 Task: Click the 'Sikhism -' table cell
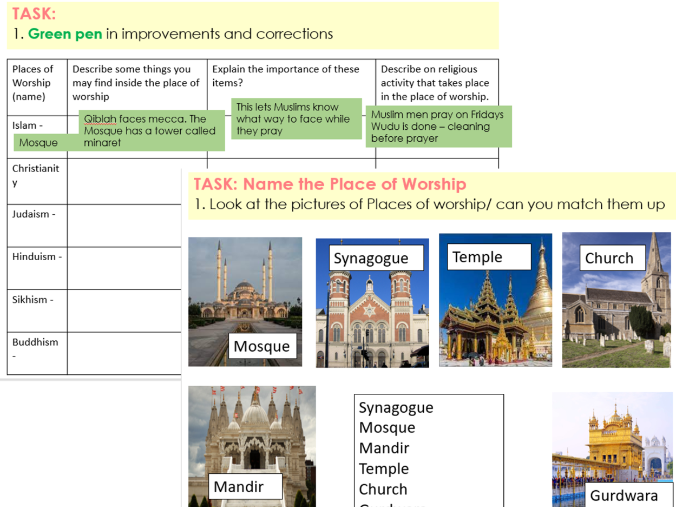[x=37, y=311]
